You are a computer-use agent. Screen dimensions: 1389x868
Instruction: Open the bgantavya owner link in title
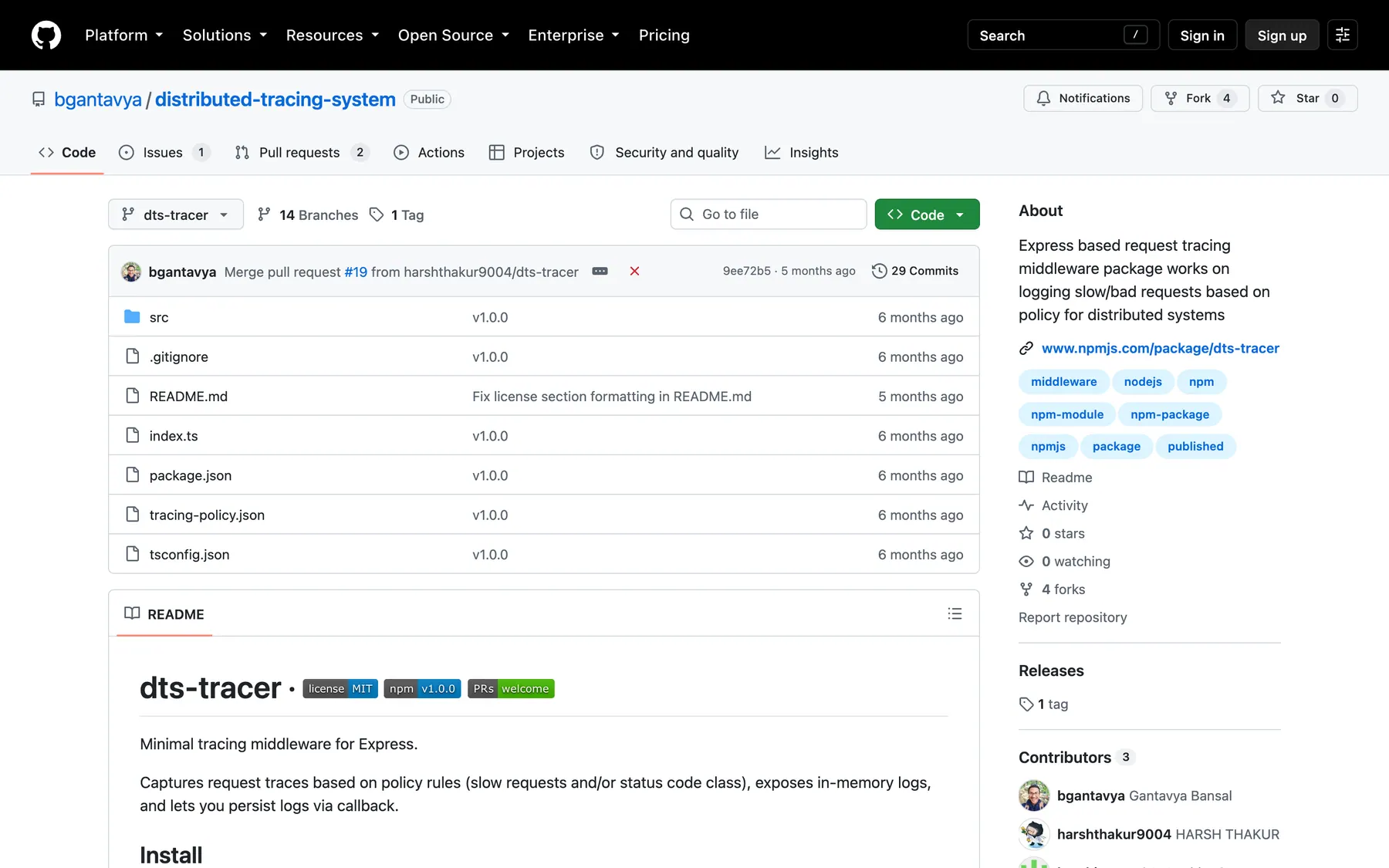[x=98, y=100]
